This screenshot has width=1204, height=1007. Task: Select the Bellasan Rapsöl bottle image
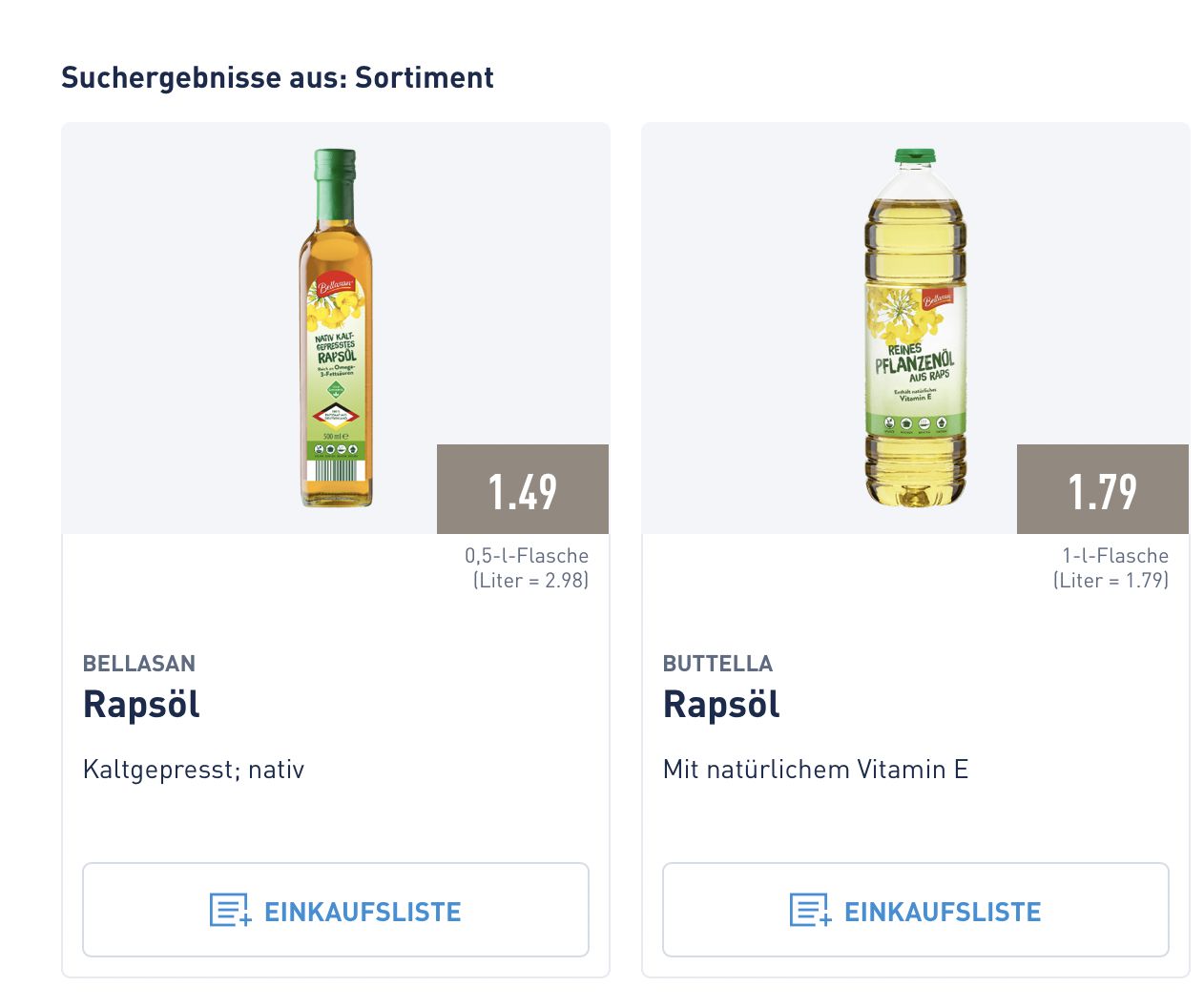click(x=334, y=324)
